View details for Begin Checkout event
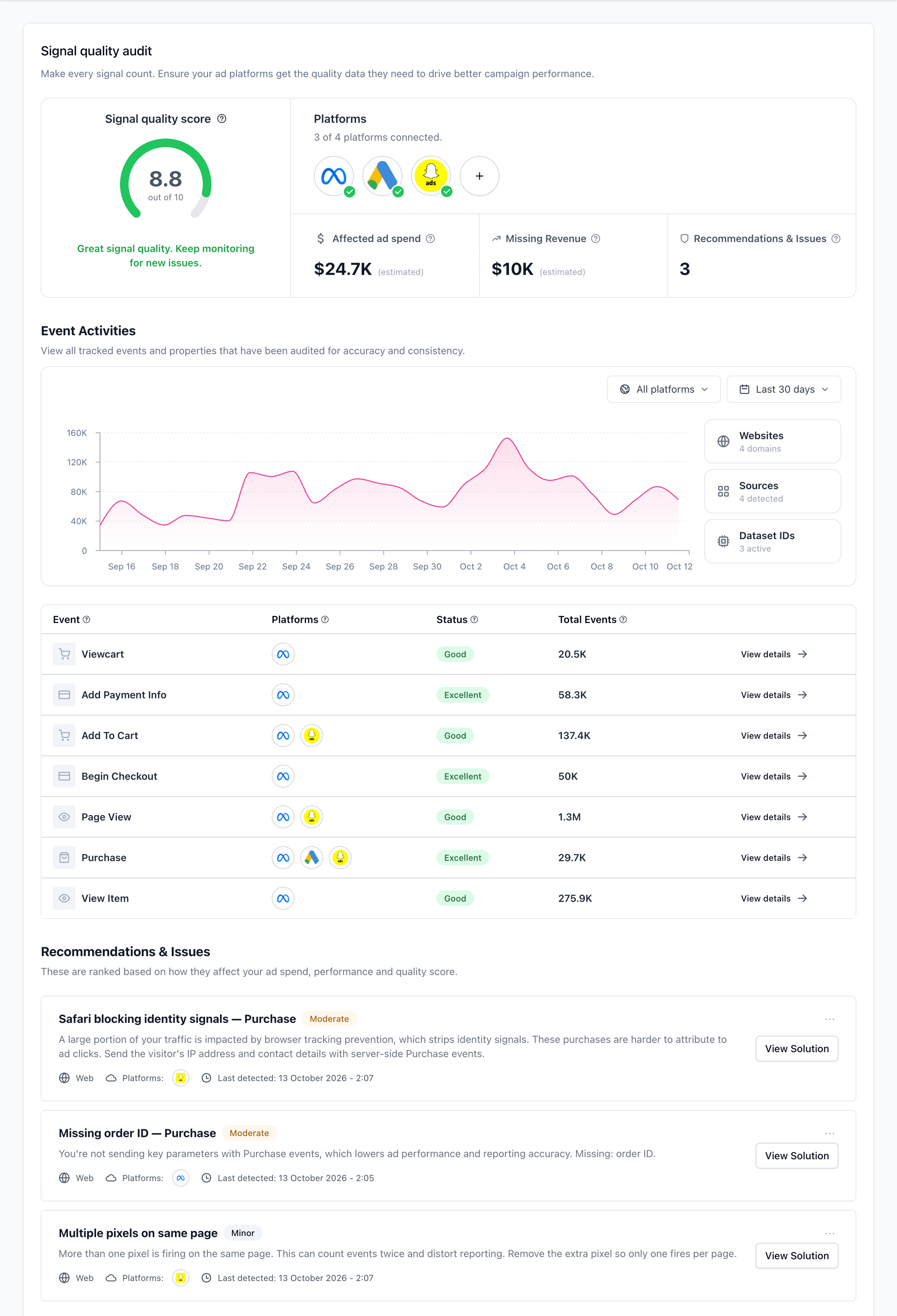Viewport: 897px width, 1316px height. (773, 776)
